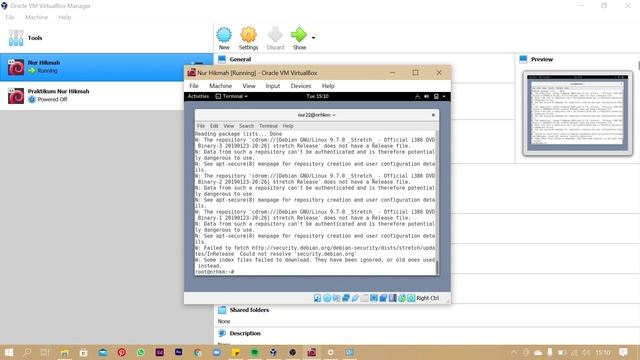Viewport: 640px width, 360px height.
Task: Open terminal Terminal menu
Action: [268, 126]
